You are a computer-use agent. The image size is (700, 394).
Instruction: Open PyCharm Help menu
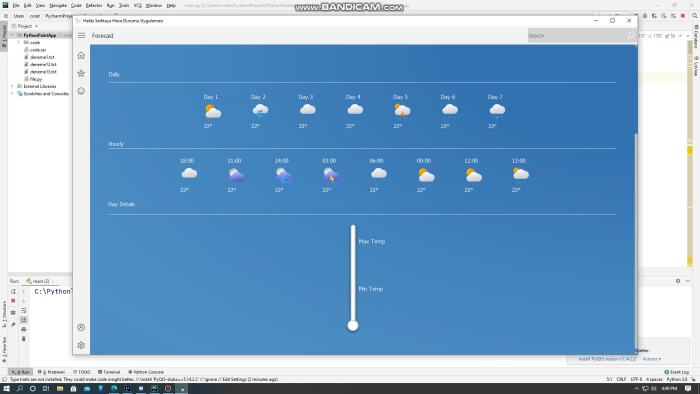click(x=171, y=5)
